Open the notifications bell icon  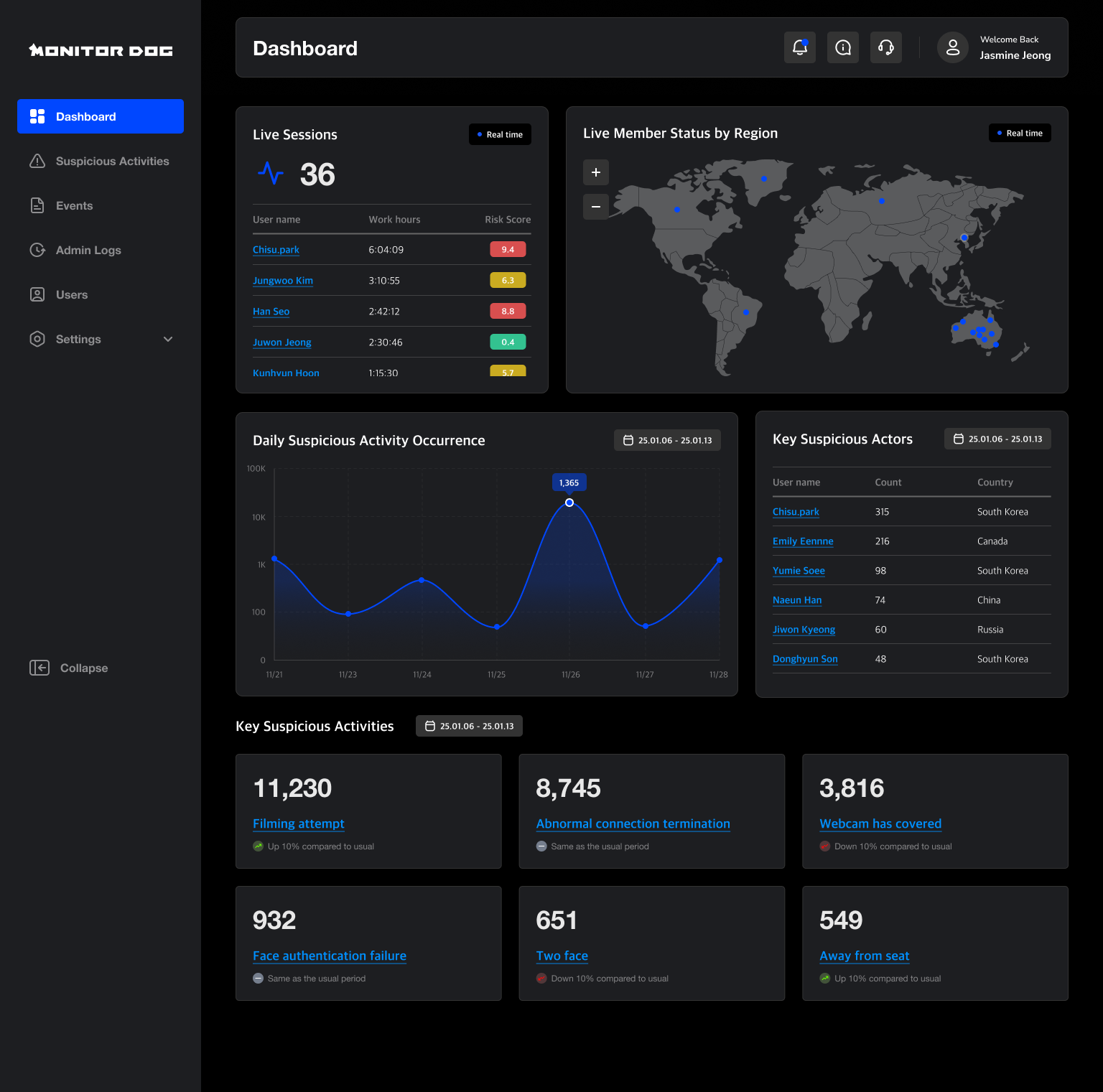[799, 47]
